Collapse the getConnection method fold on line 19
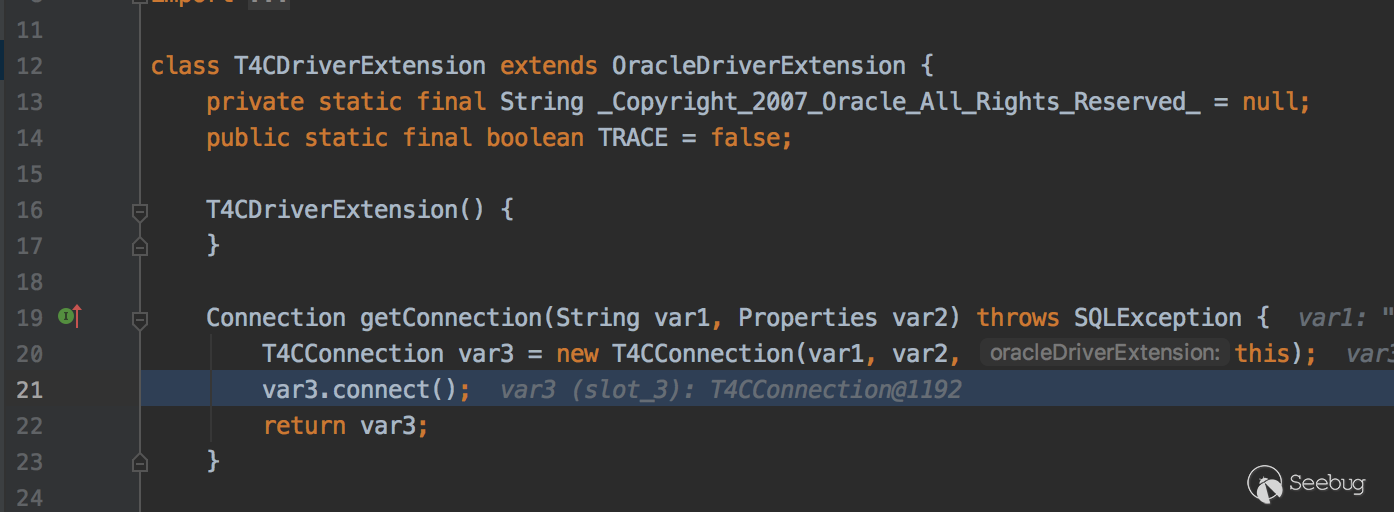 coord(140,319)
